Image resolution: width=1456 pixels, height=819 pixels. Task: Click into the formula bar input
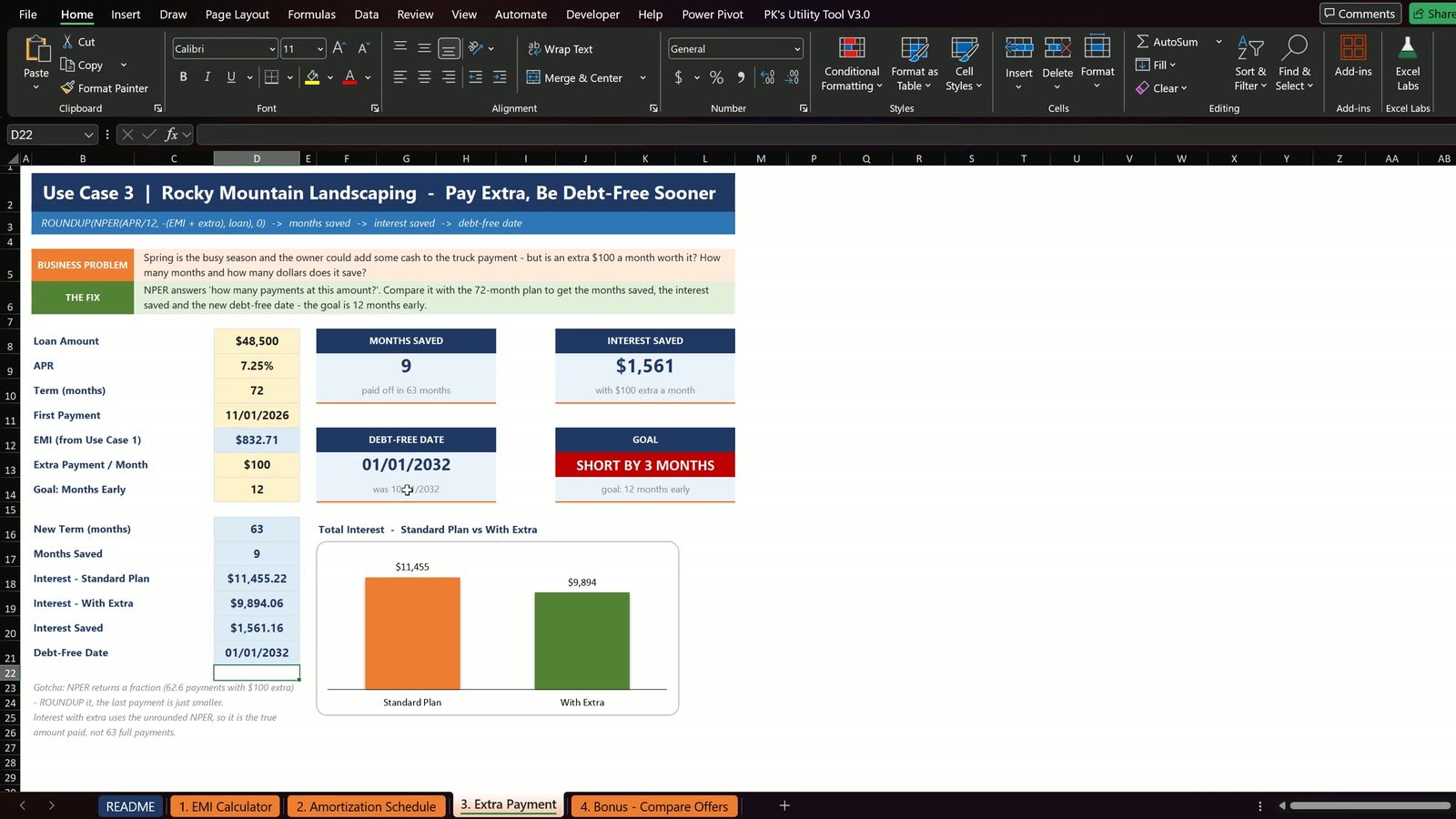(x=824, y=135)
